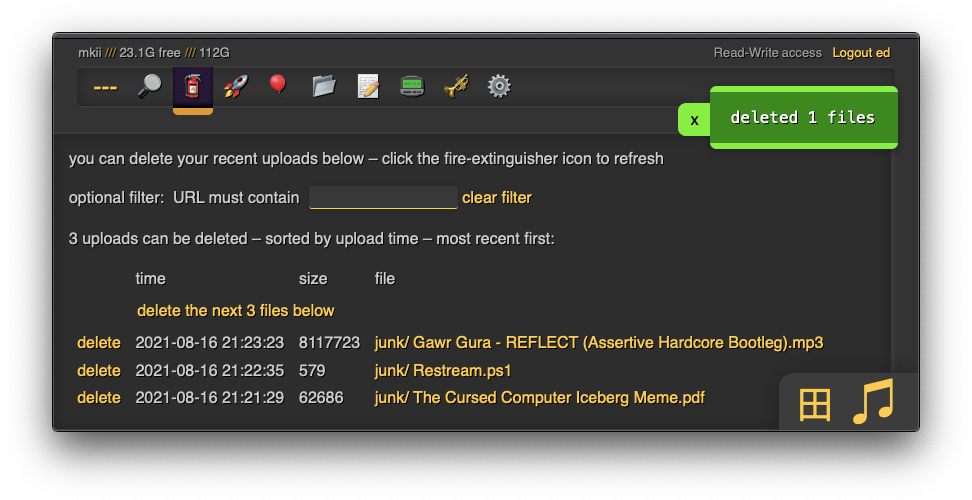972x500 pixels.
Task: Toggle the grid view icon
Action: pos(815,405)
